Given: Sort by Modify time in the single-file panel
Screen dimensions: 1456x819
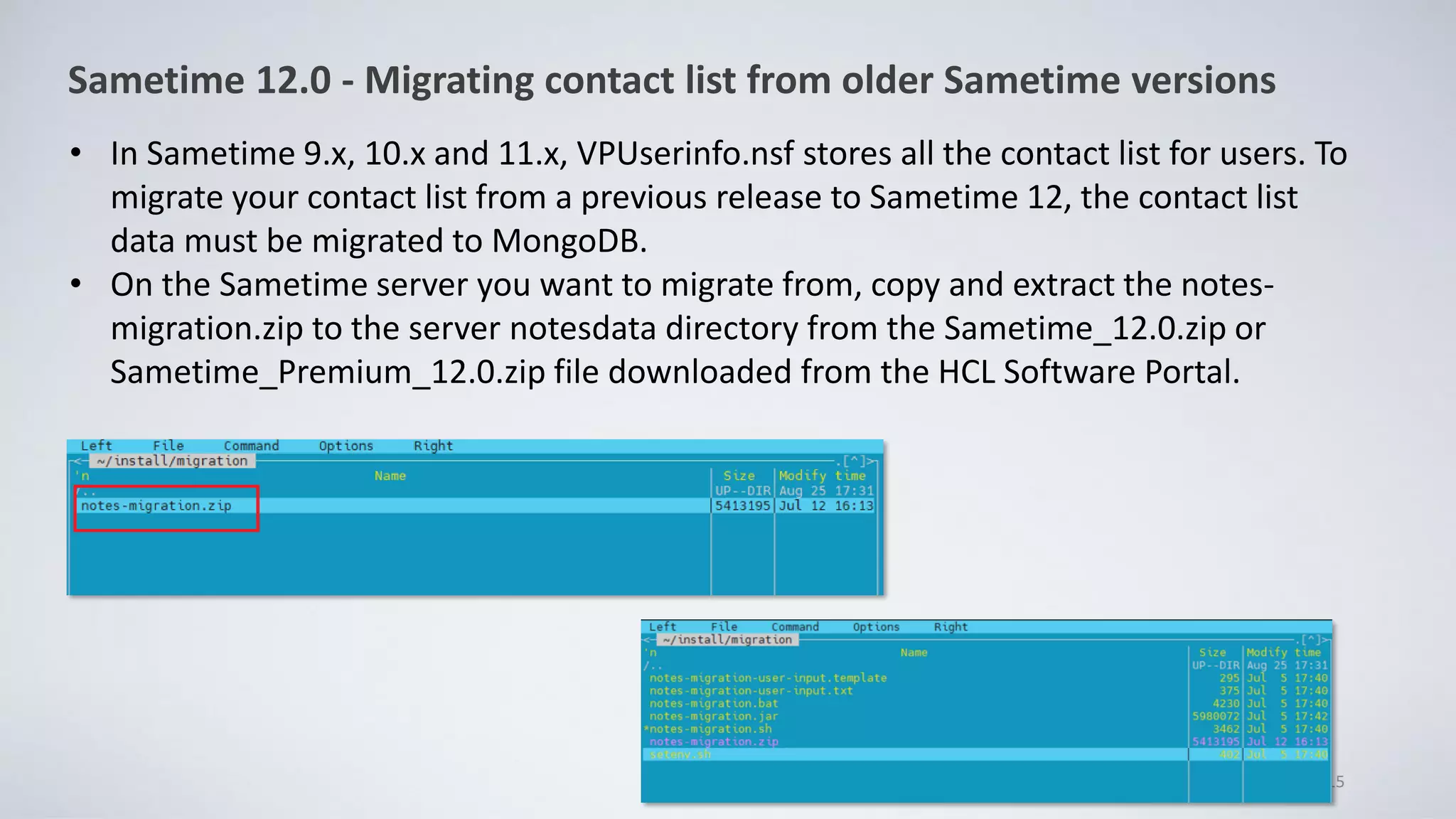Looking at the screenshot, I should (x=823, y=476).
